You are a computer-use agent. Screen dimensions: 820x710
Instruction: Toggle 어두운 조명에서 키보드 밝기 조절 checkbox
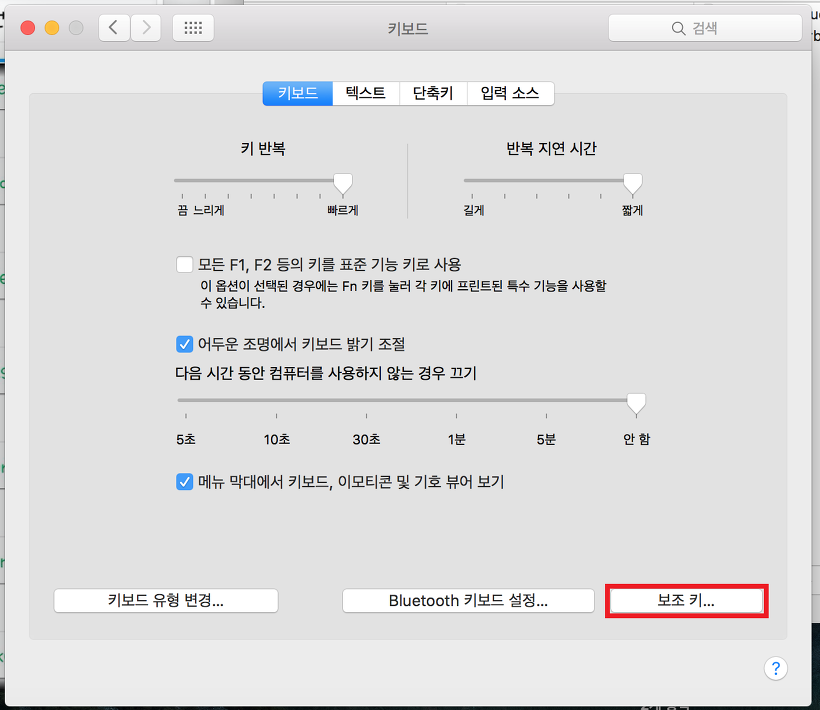(184, 344)
